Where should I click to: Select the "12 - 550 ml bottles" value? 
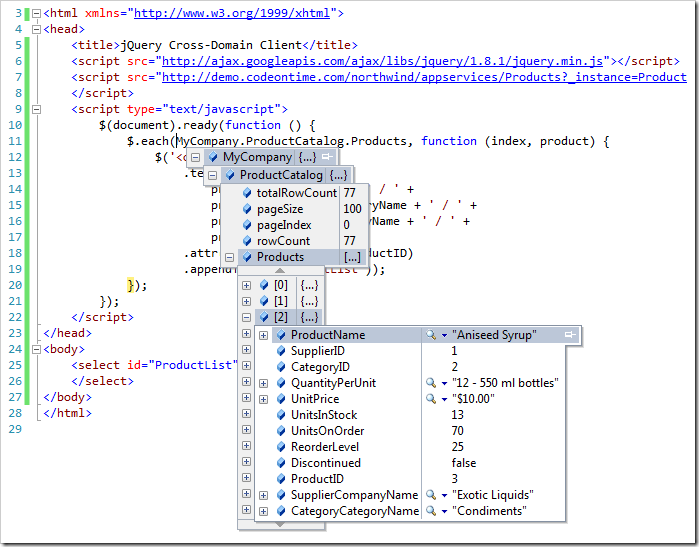[505, 383]
